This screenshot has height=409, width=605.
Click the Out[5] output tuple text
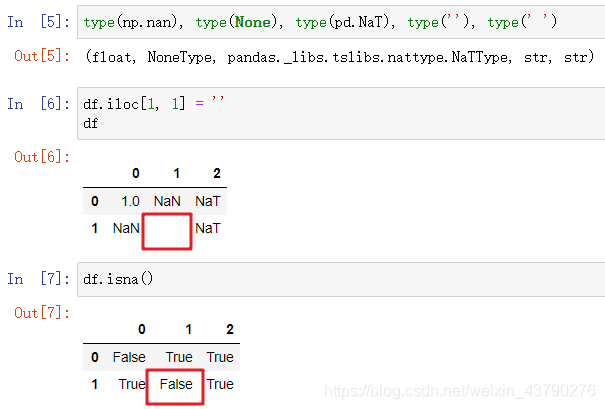pyautogui.click(x=338, y=57)
